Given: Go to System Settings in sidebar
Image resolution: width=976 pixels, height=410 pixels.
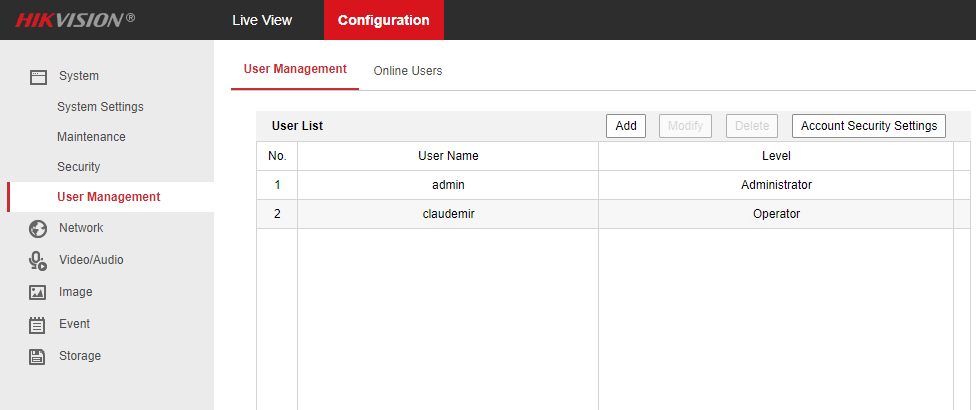Looking at the screenshot, I should (x=100, y=107).
